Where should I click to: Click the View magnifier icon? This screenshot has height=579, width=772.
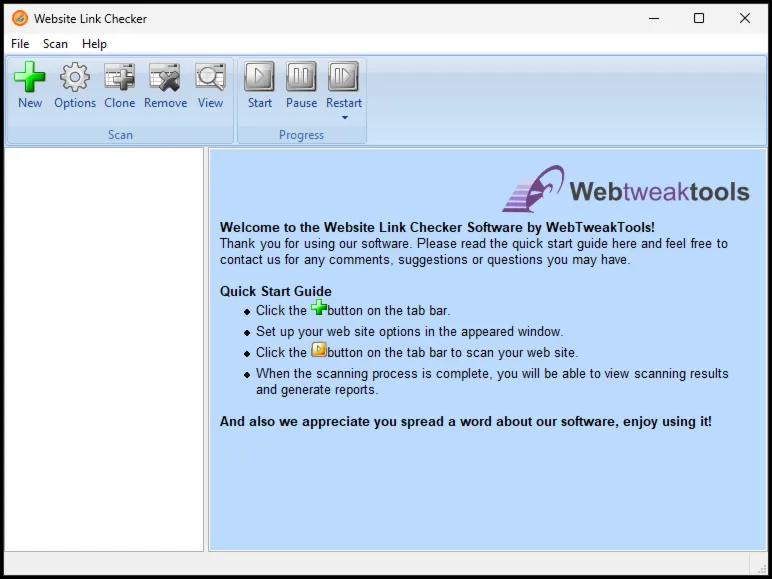(210, 77)
